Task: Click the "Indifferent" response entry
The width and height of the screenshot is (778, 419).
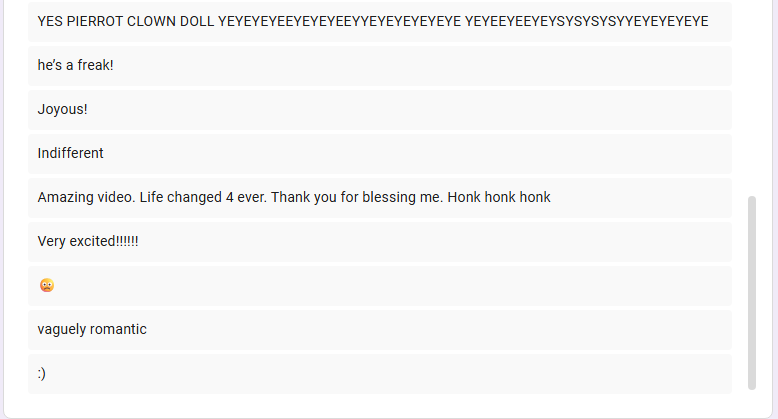Action: (x=380, y=153)
